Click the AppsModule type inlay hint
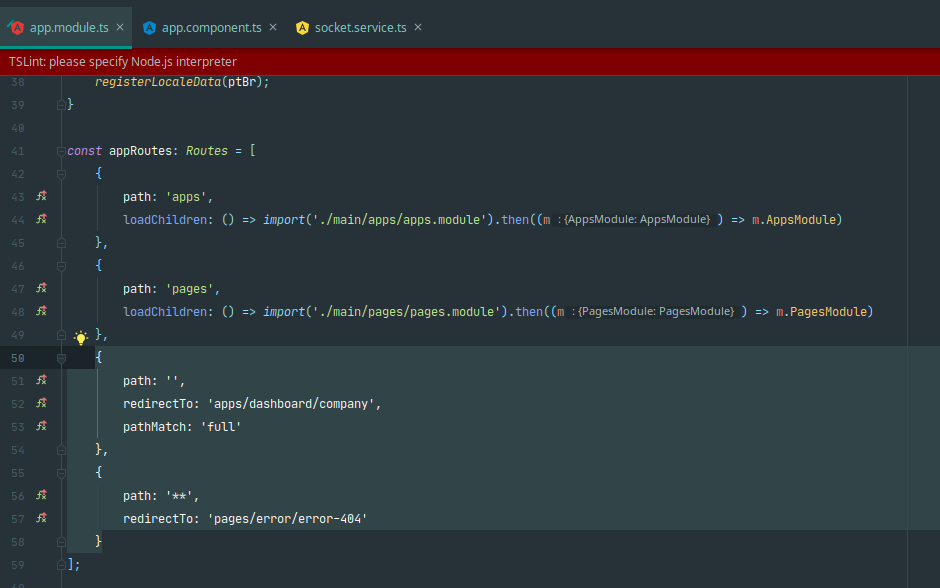Viewport: 940px width, 588px height. click(634, 219)
